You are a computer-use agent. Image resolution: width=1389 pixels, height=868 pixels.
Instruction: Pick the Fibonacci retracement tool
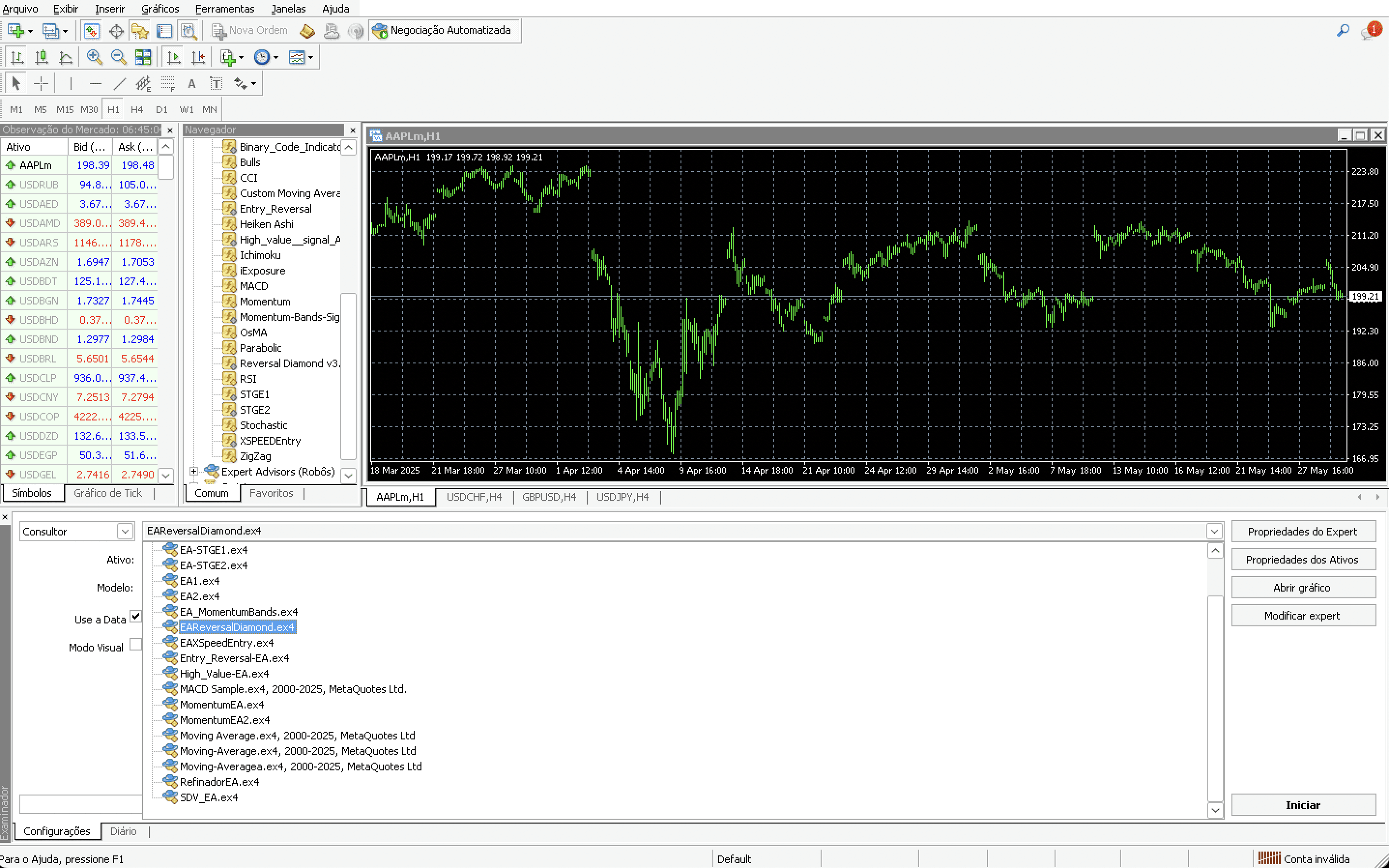pos(168,84)
